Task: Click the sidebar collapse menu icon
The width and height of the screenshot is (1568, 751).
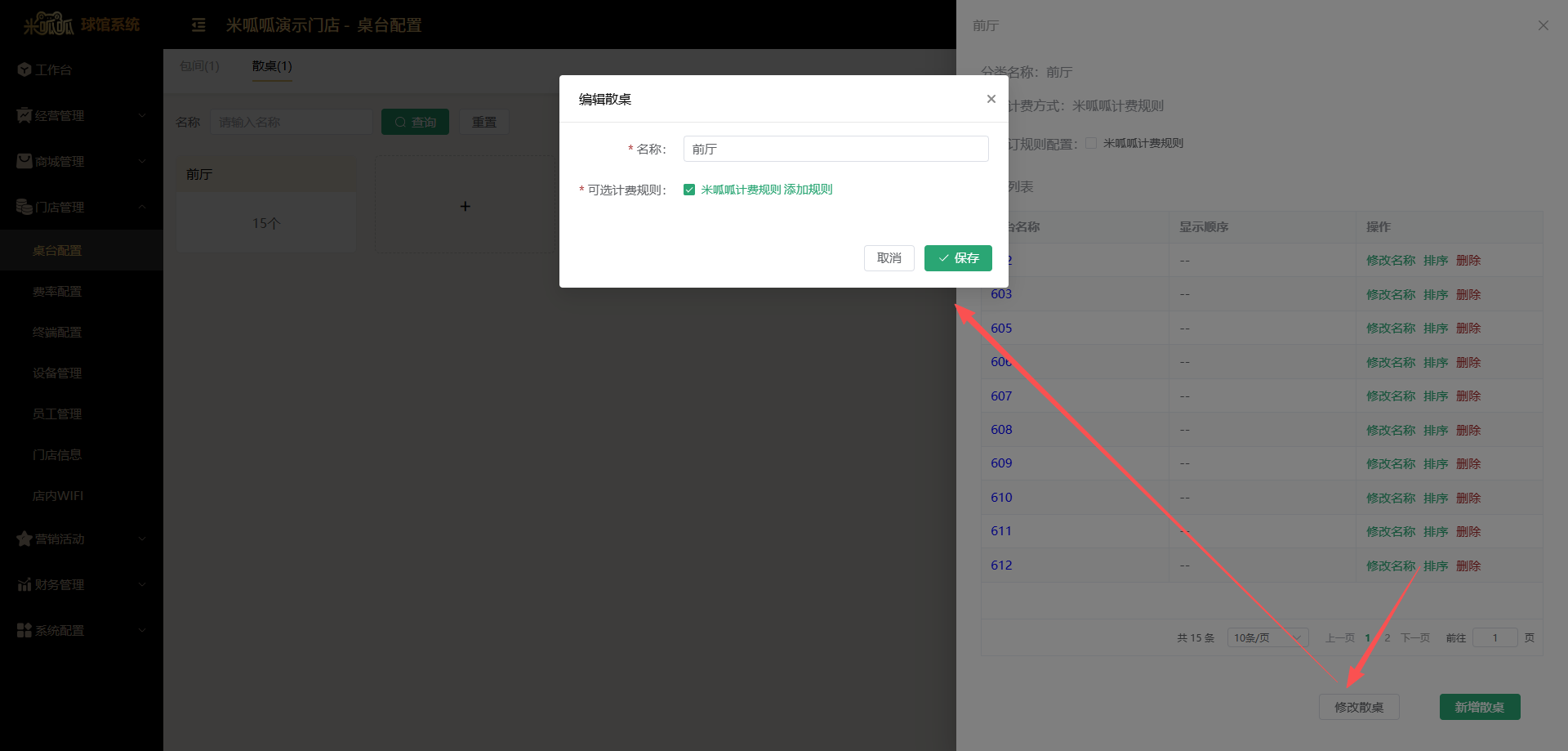Action: 198,25
